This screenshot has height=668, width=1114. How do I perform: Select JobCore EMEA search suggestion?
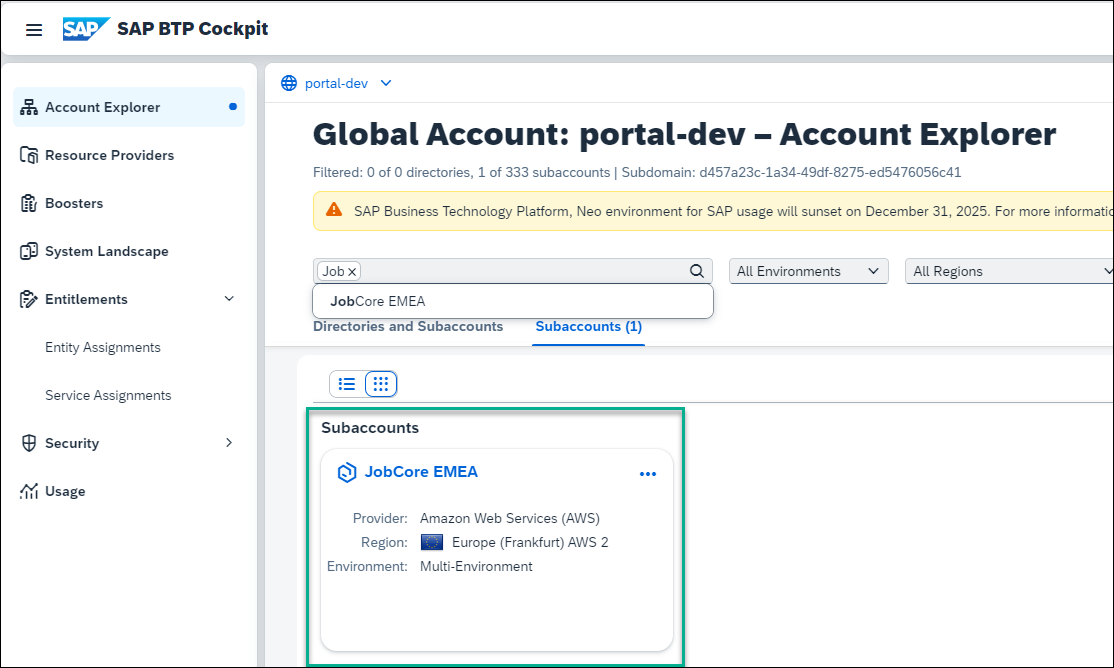(512, 301)
